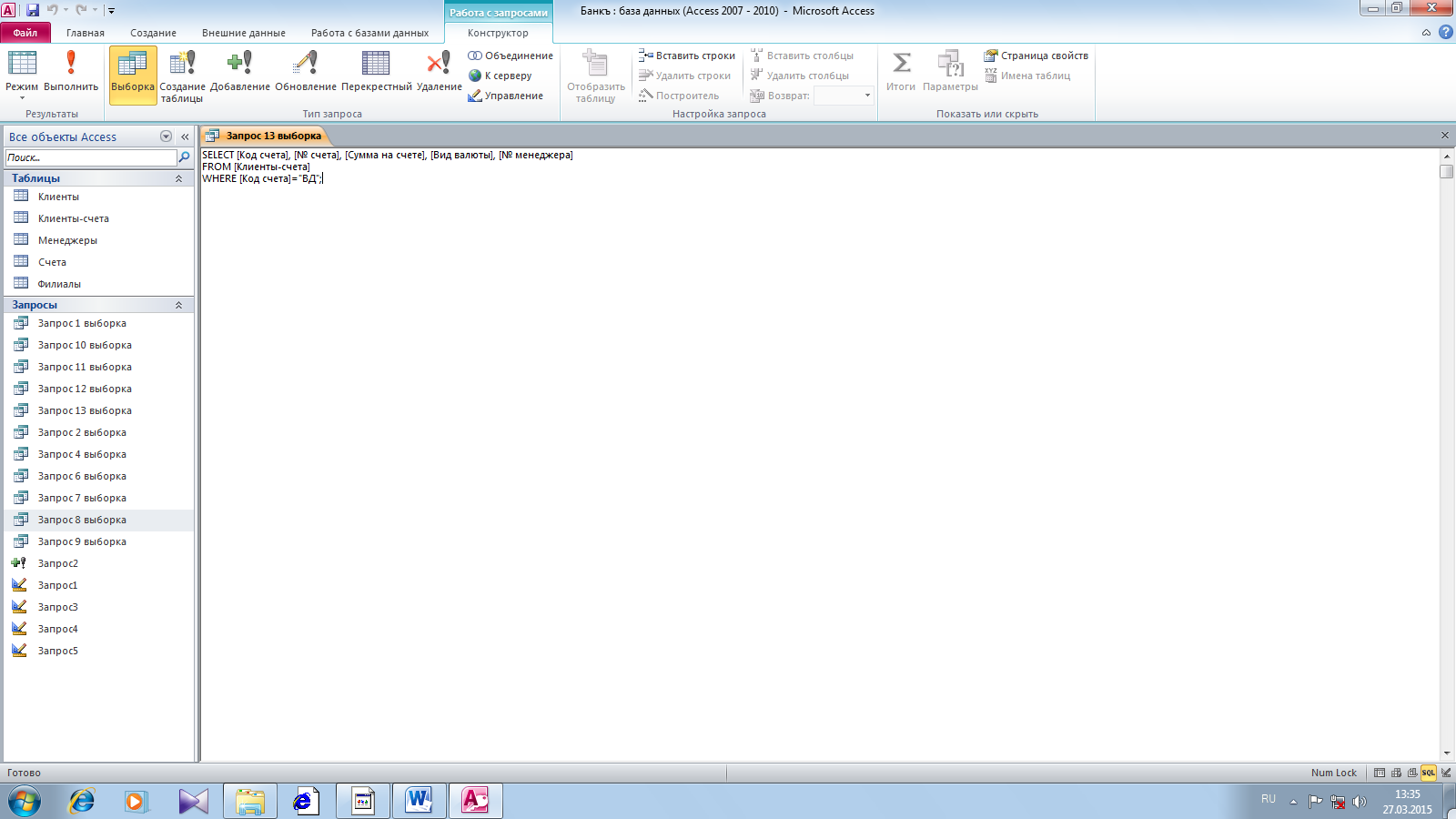Image resolution: width=1456 pixels, height=819 pixels.
Task: Click the Параметры query parameters icon
Action: (950, 71)
